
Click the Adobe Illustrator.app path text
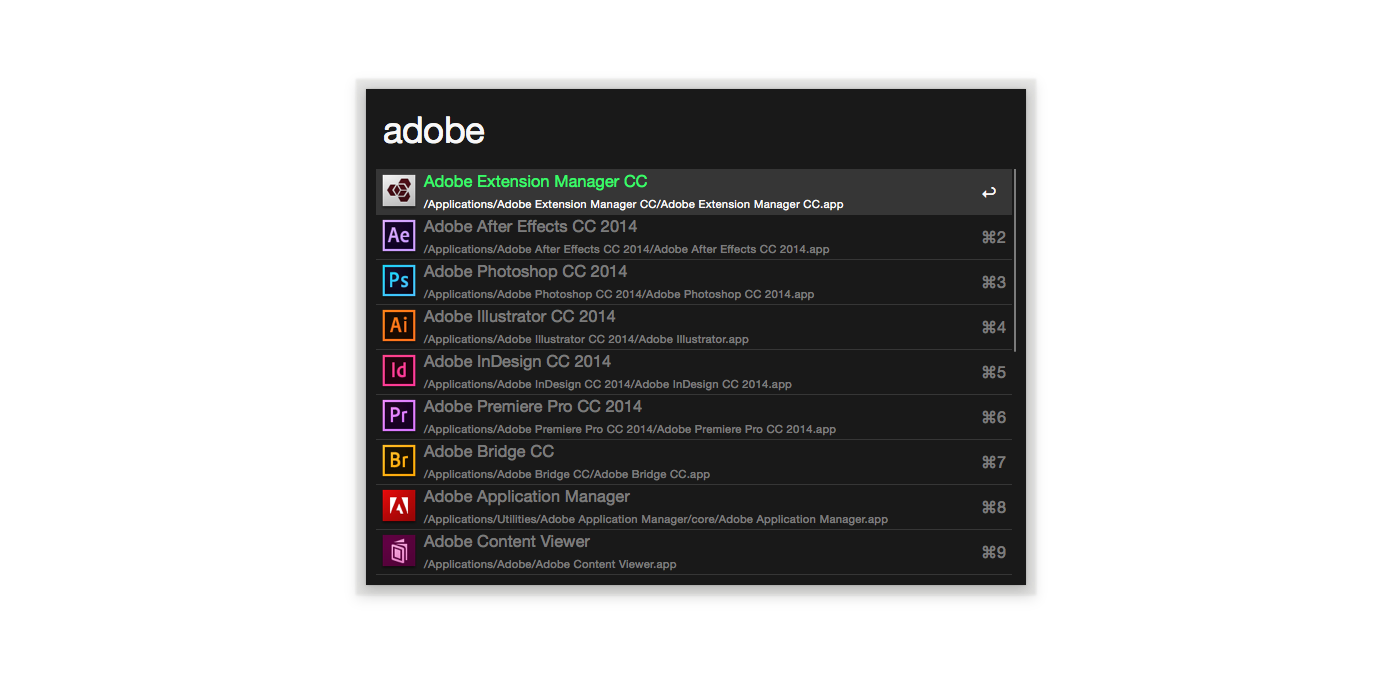(586, 339)
